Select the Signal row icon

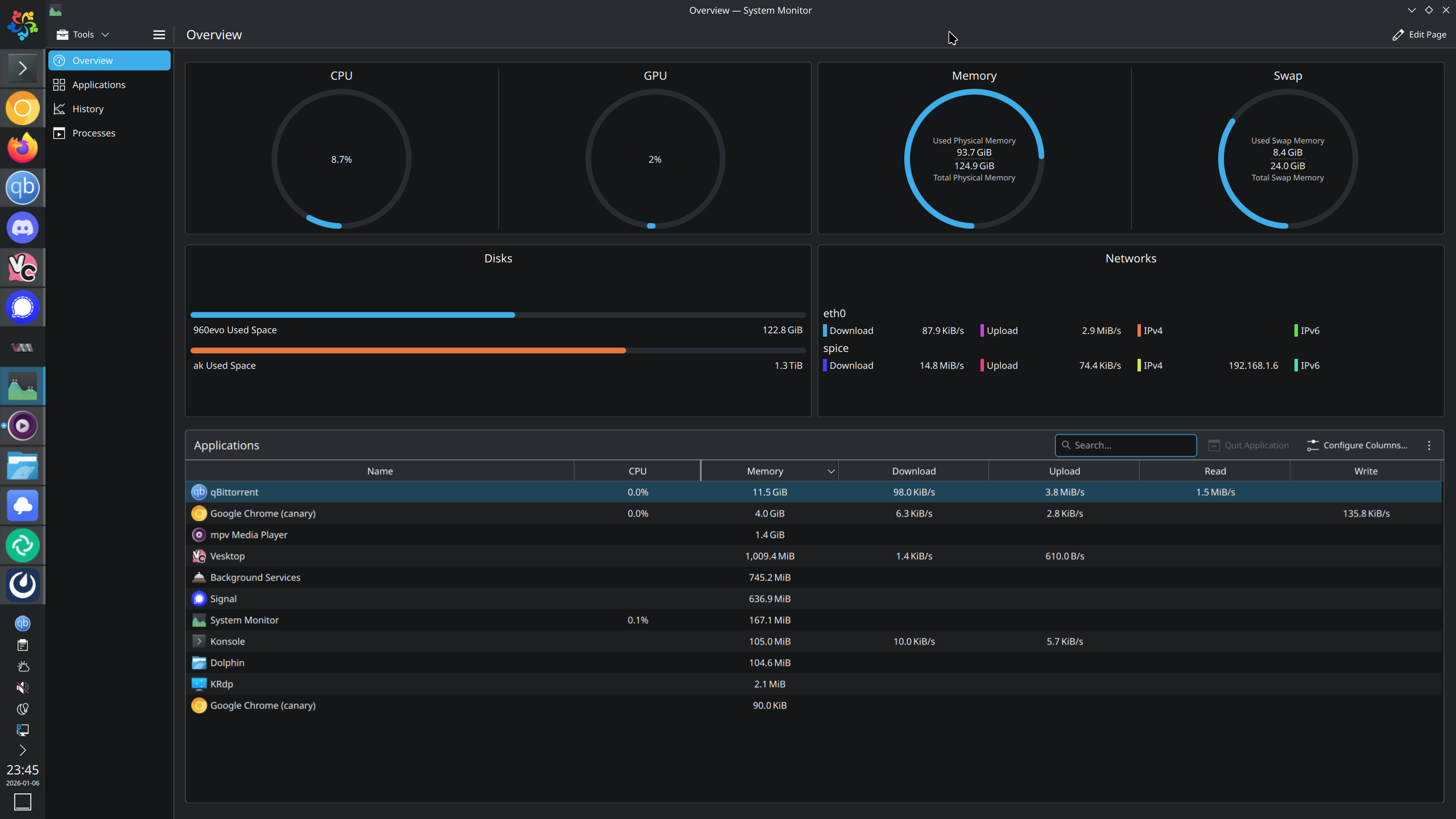[x=199, y=599]
